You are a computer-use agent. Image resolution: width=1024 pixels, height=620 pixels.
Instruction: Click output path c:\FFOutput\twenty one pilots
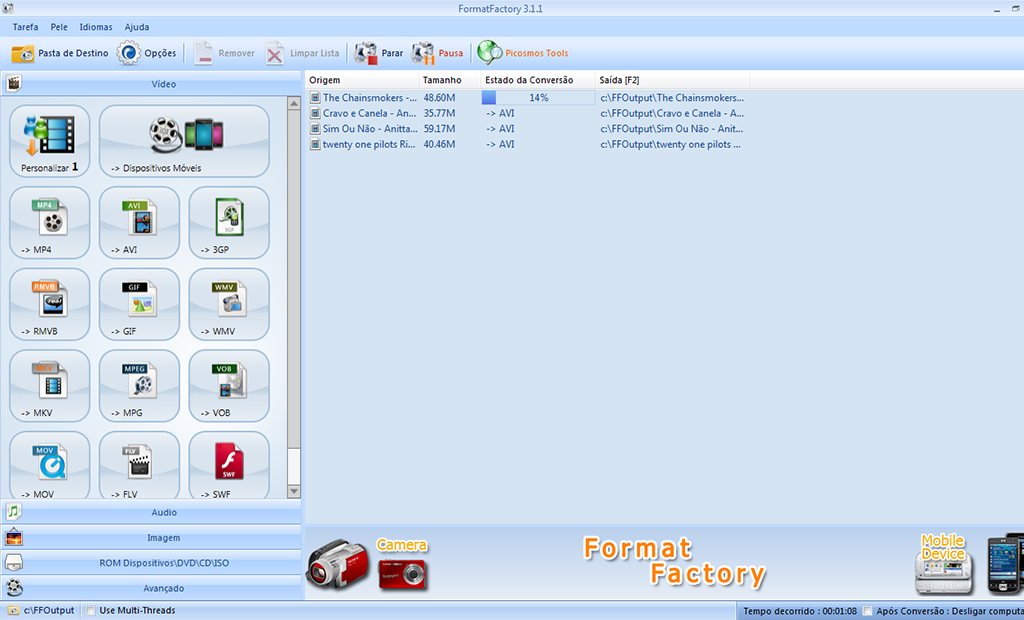coord(670,144)
